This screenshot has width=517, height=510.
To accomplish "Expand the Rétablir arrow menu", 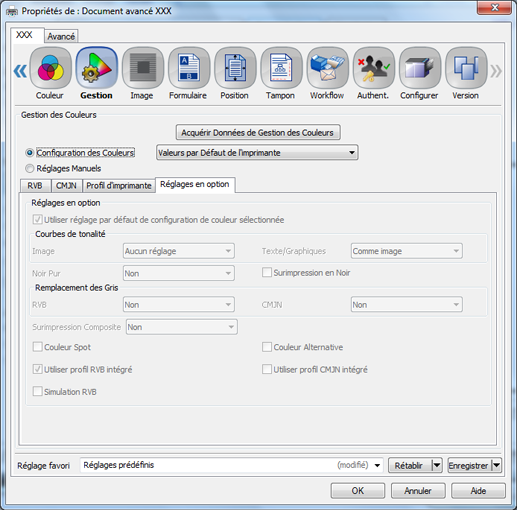I will [x=437, y=465].
